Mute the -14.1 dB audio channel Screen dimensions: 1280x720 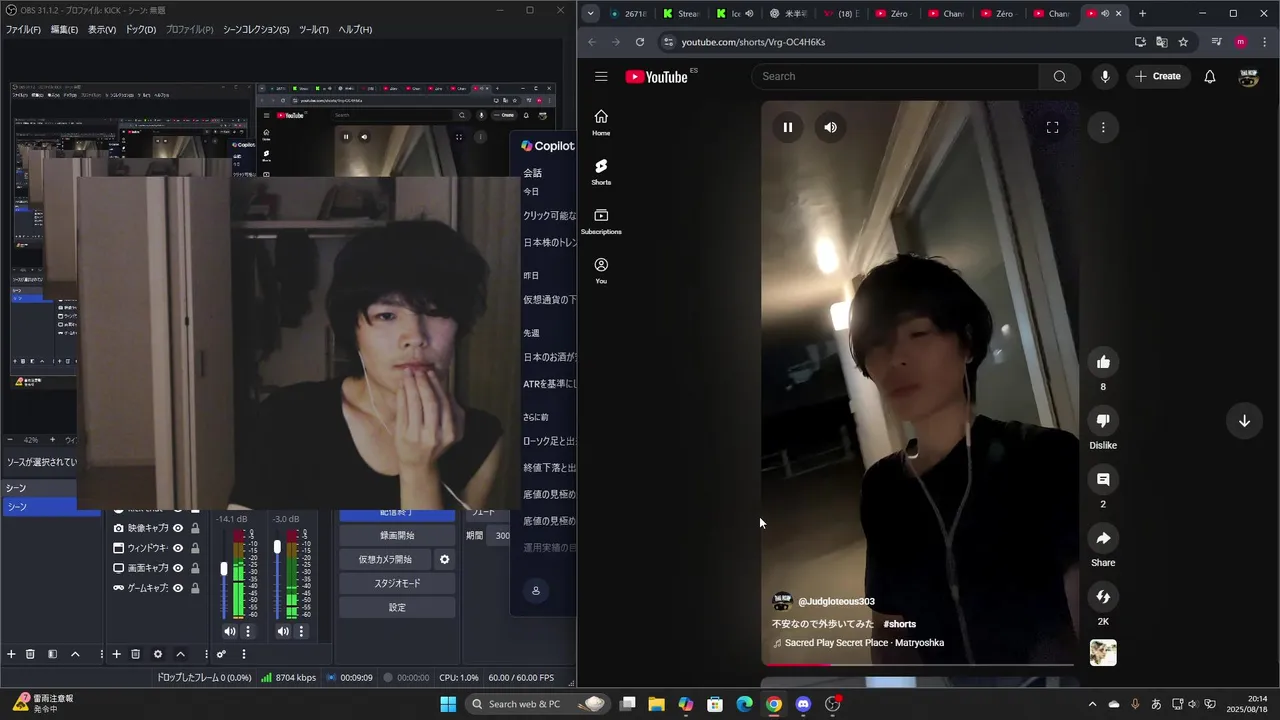pos(229,631)
